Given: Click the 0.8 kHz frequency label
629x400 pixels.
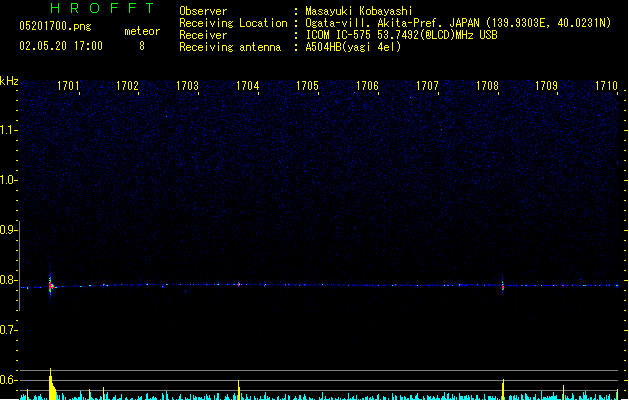Looking at the screenshot, I should pyautogui.click(x=8, y=280).
